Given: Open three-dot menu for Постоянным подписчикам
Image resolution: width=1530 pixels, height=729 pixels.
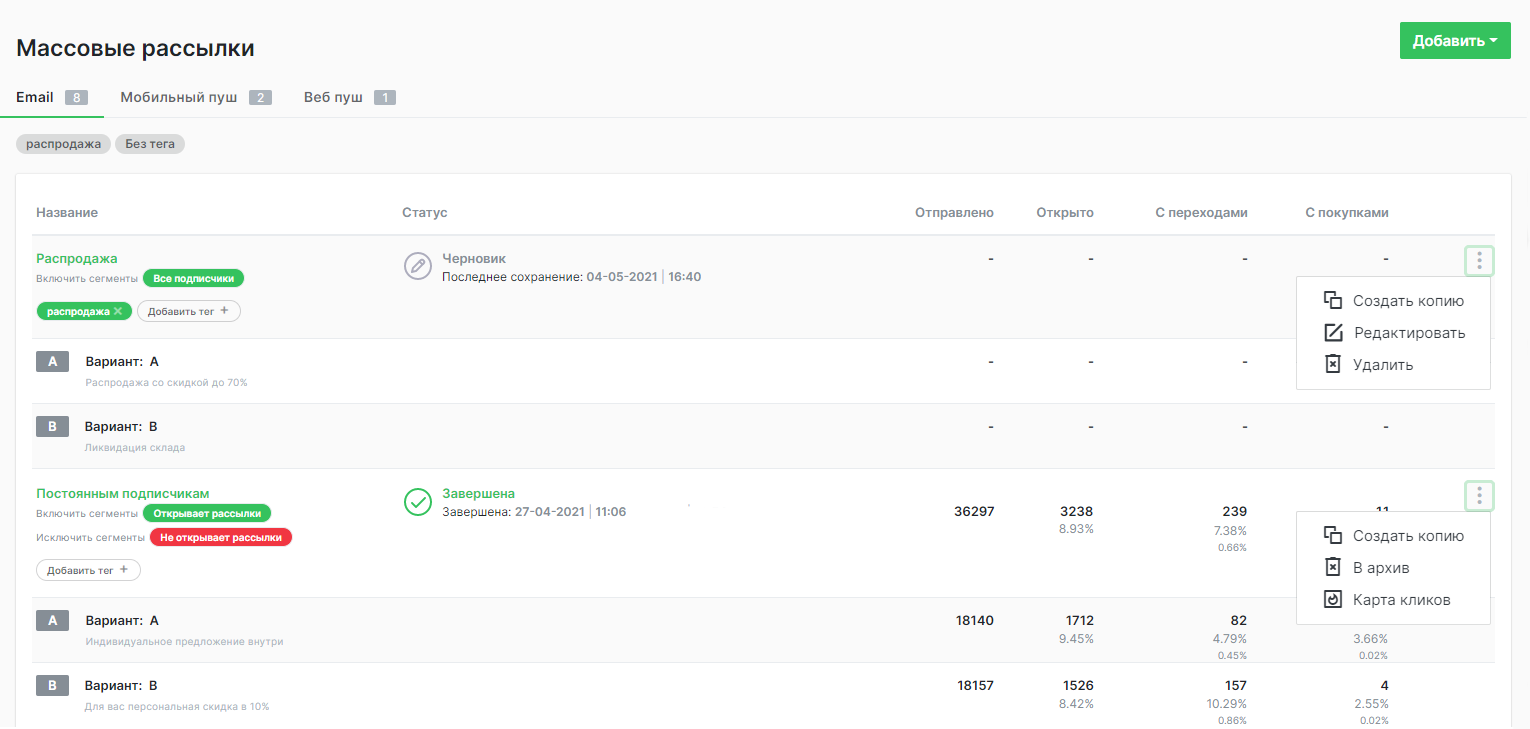Looking at the screenshot, I should (1479, 496).
